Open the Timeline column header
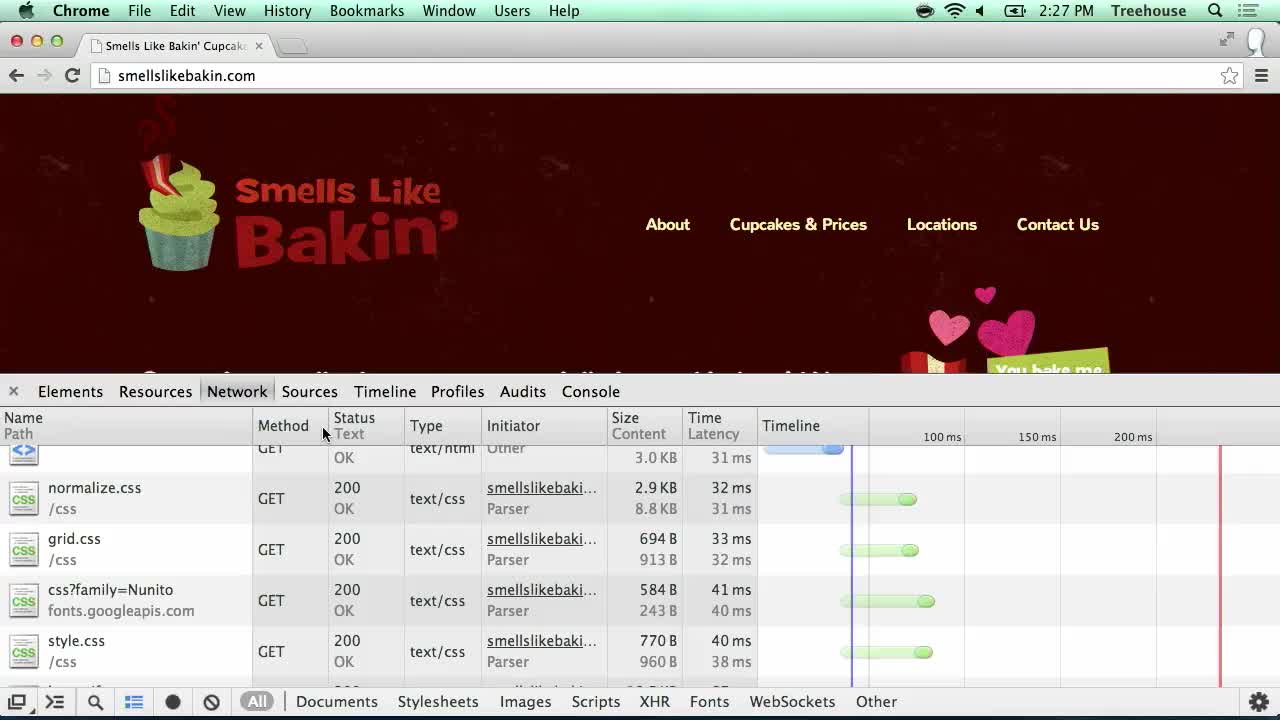This screenshot has height=720, width=1280. coord(791,426)
